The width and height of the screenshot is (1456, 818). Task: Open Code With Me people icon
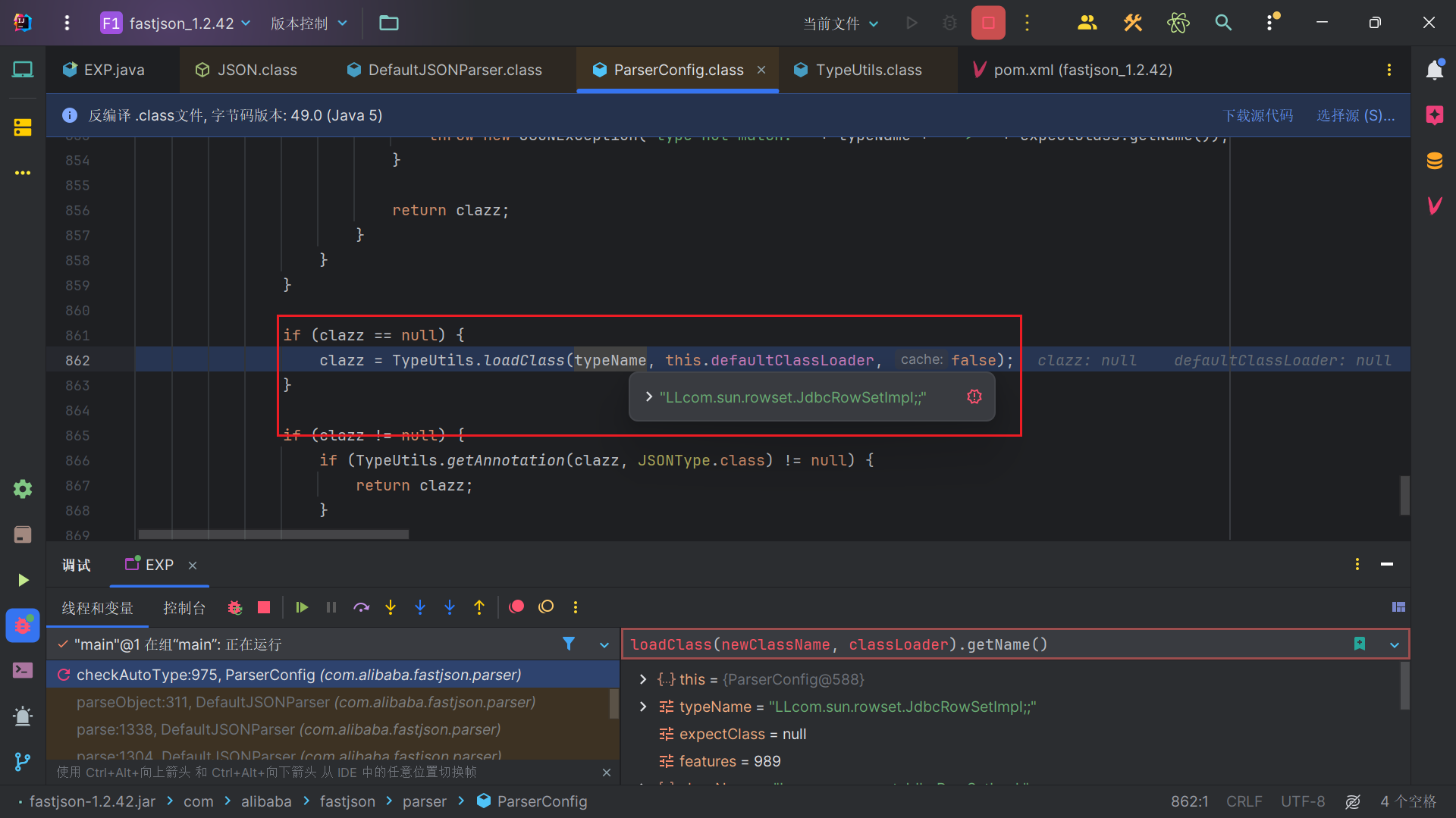(x=1087, y=24)
